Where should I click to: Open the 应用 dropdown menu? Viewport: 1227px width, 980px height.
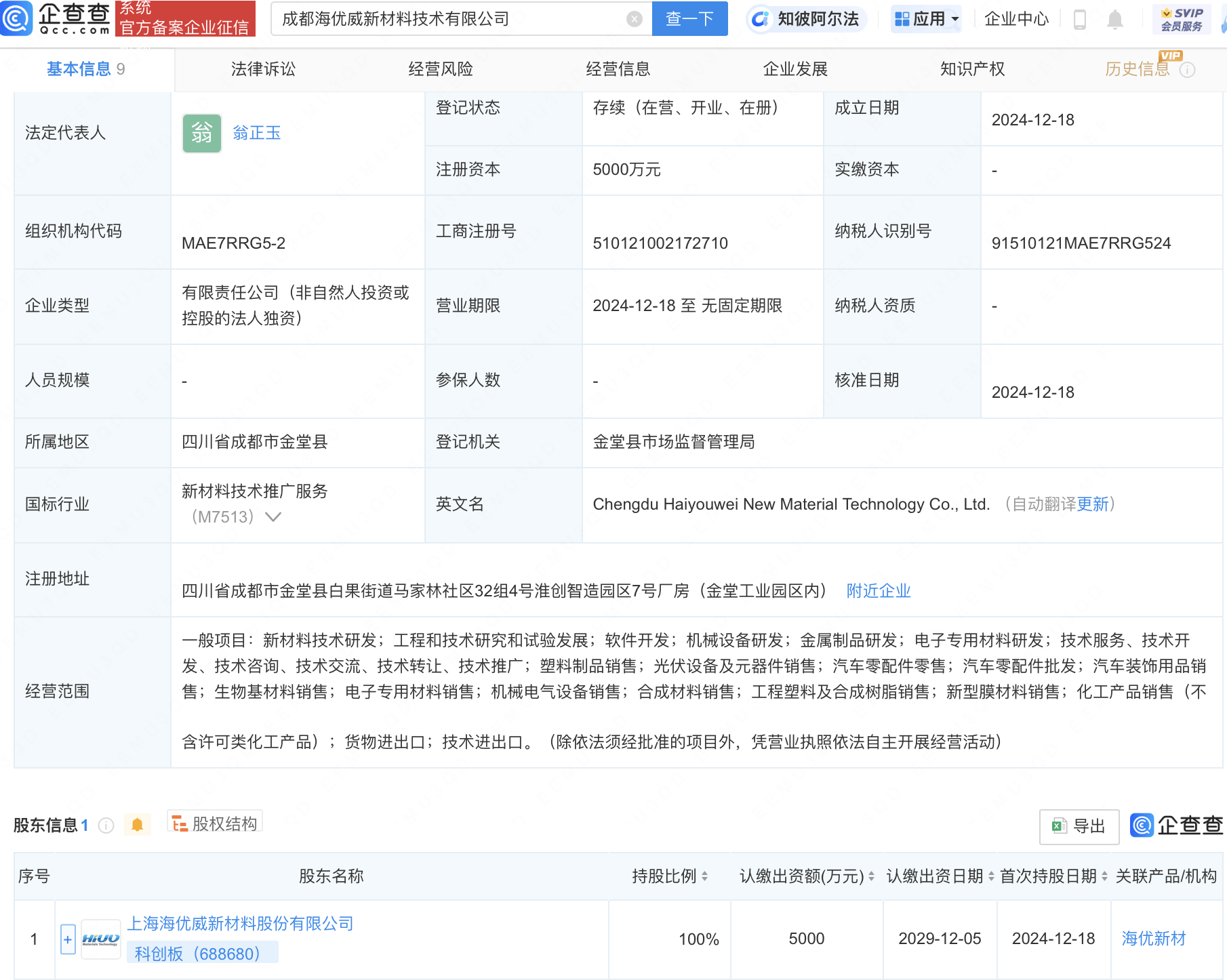coord(926,19)
